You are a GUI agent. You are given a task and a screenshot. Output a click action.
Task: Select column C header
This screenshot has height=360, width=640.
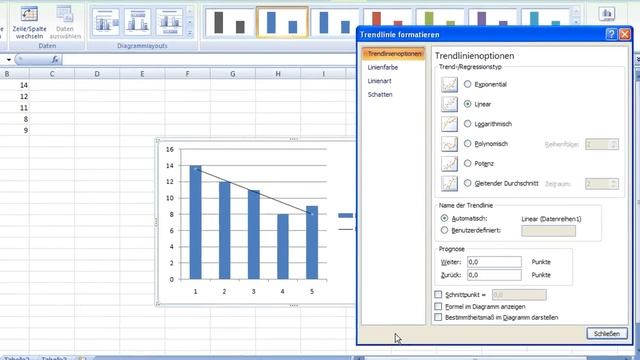tap(52, 74)
